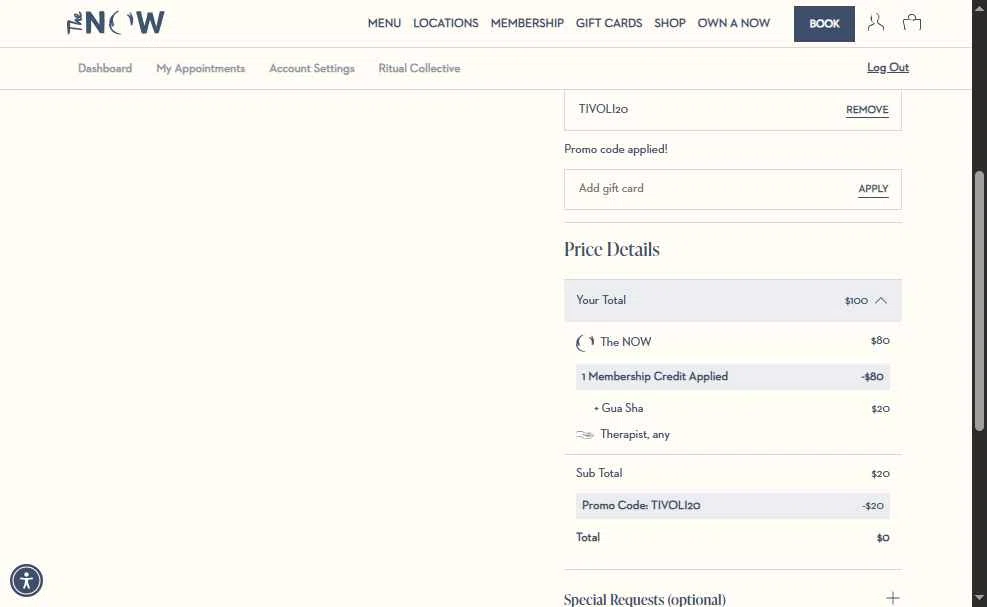Open the MENU navigation item
The height and width of the screenshot is (607, 987).
tap(384, 23)
